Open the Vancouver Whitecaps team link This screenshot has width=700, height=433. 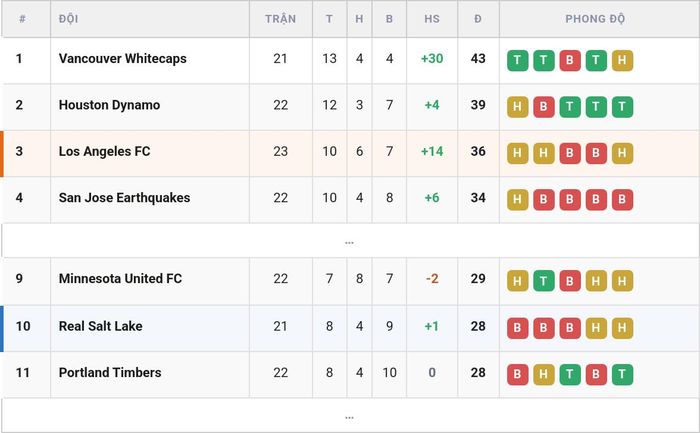pyautogui.click(x=123, y=58)
